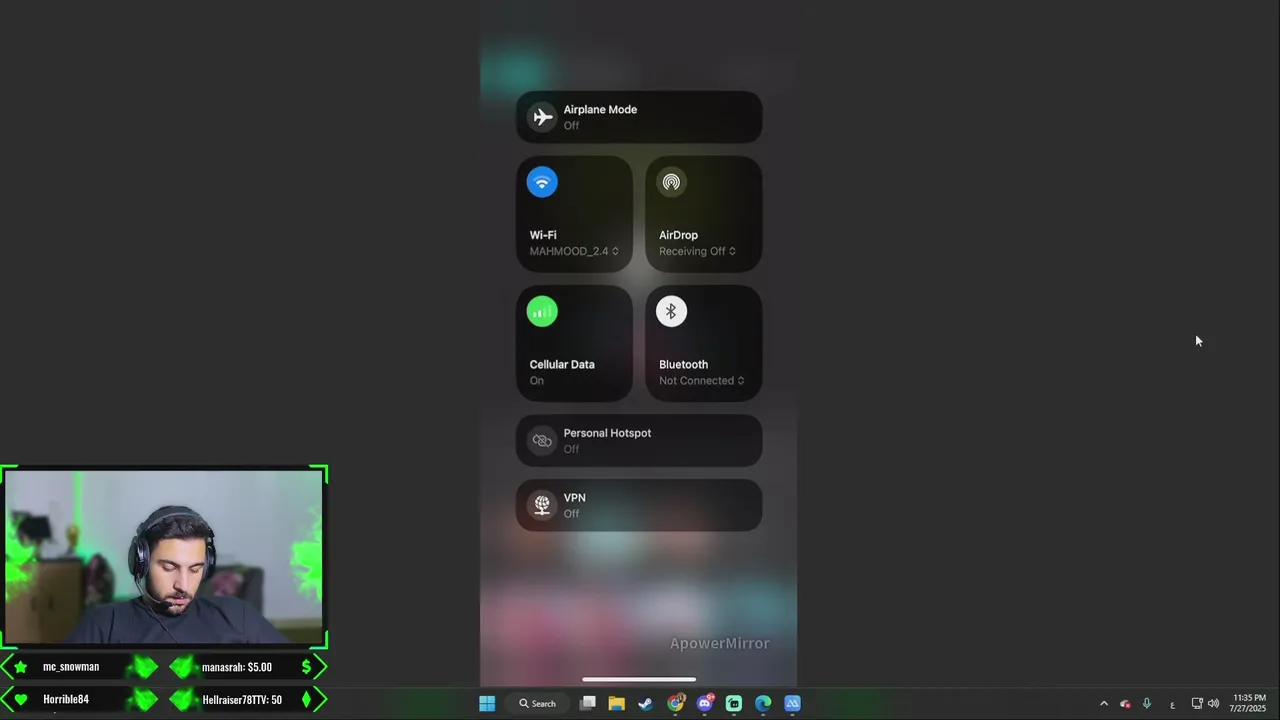Enable Personal Hotspot icon
This screenshot has width=1280, height=720.
tap(542, 441)
